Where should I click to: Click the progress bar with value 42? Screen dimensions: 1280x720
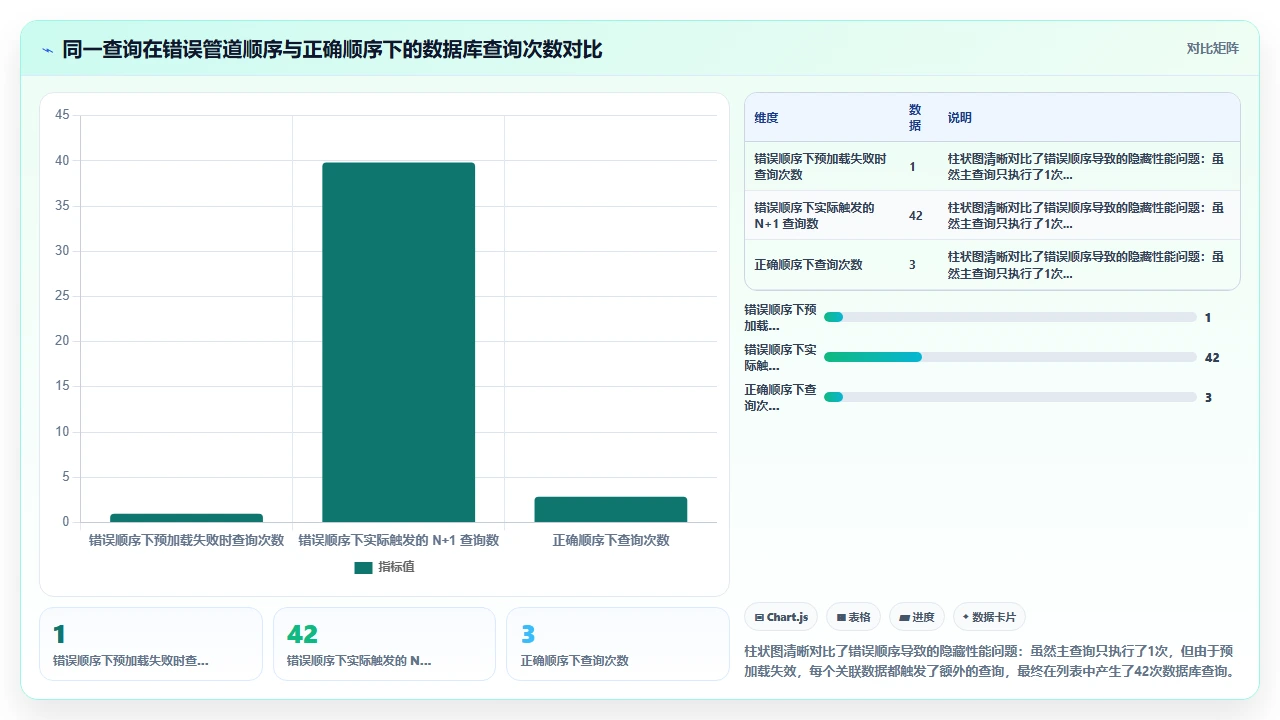1010,357
